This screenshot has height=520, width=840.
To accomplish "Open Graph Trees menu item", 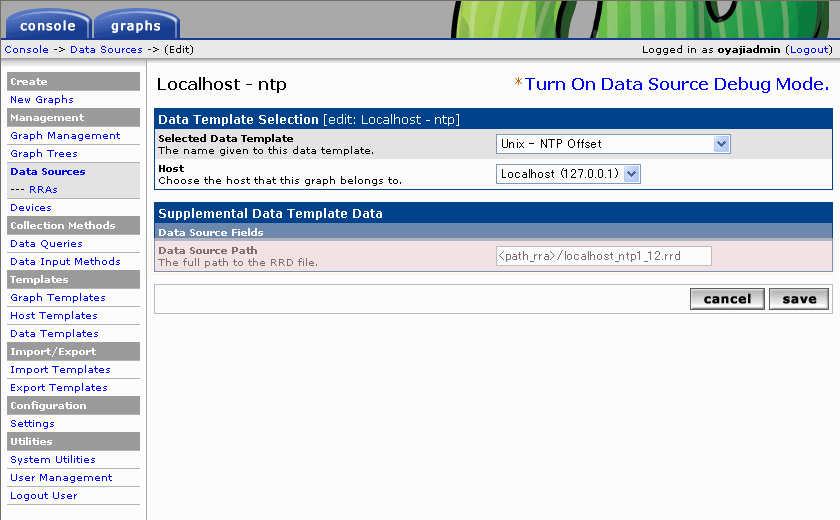I will [43, 154].
